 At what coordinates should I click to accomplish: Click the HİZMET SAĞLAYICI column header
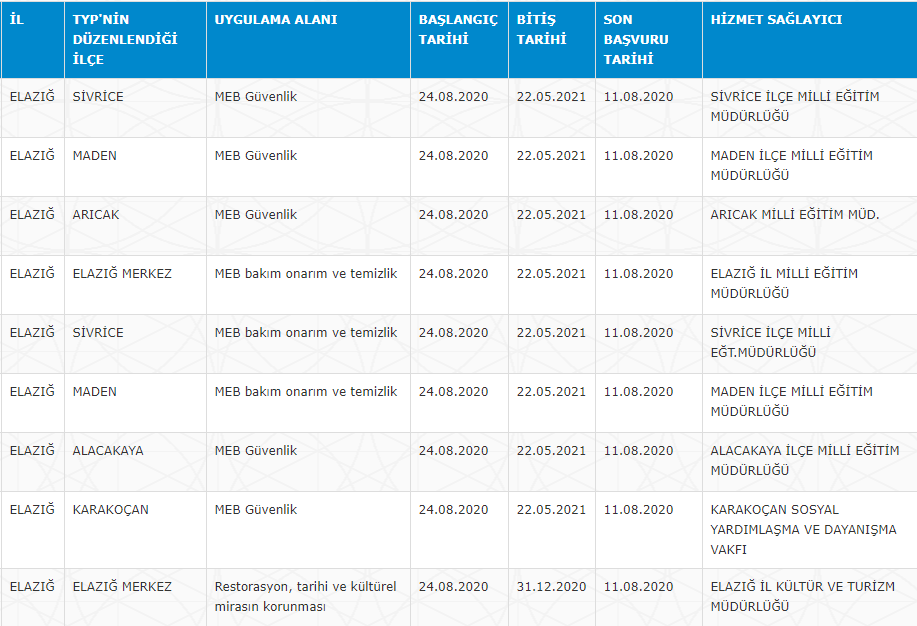776,20
